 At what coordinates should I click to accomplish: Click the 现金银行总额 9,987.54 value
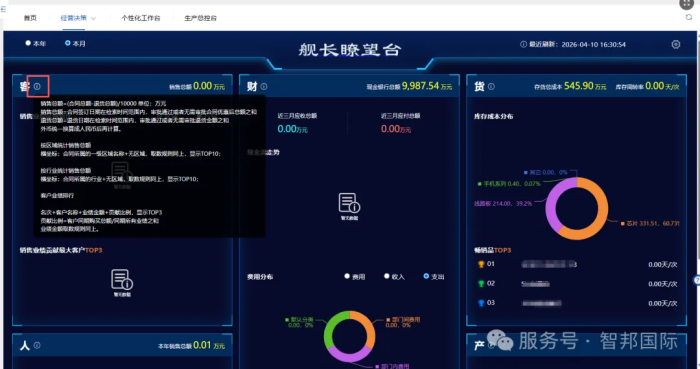(409, 86)
